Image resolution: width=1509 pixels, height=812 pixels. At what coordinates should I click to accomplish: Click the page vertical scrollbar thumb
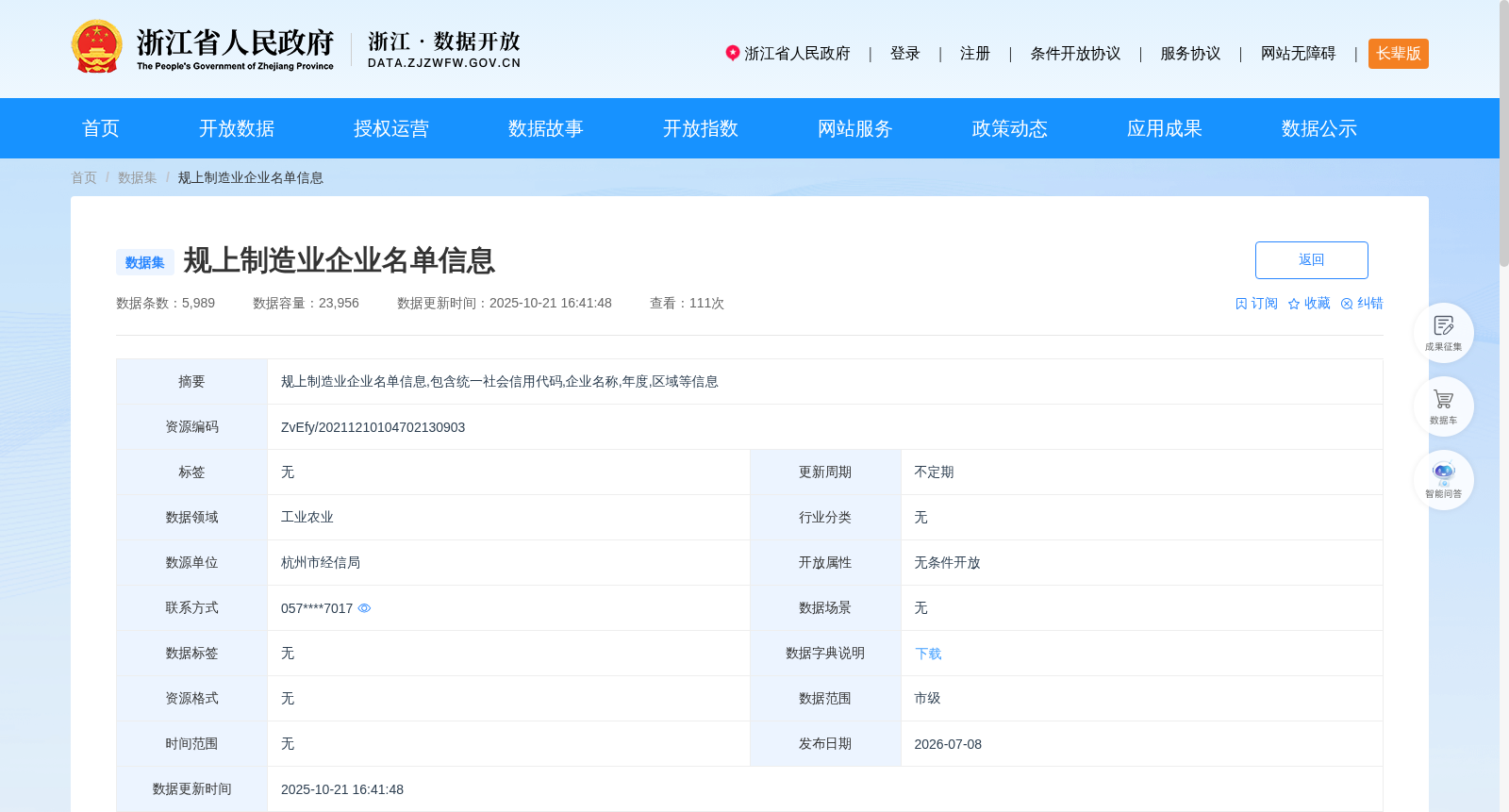click(1504, 133)
